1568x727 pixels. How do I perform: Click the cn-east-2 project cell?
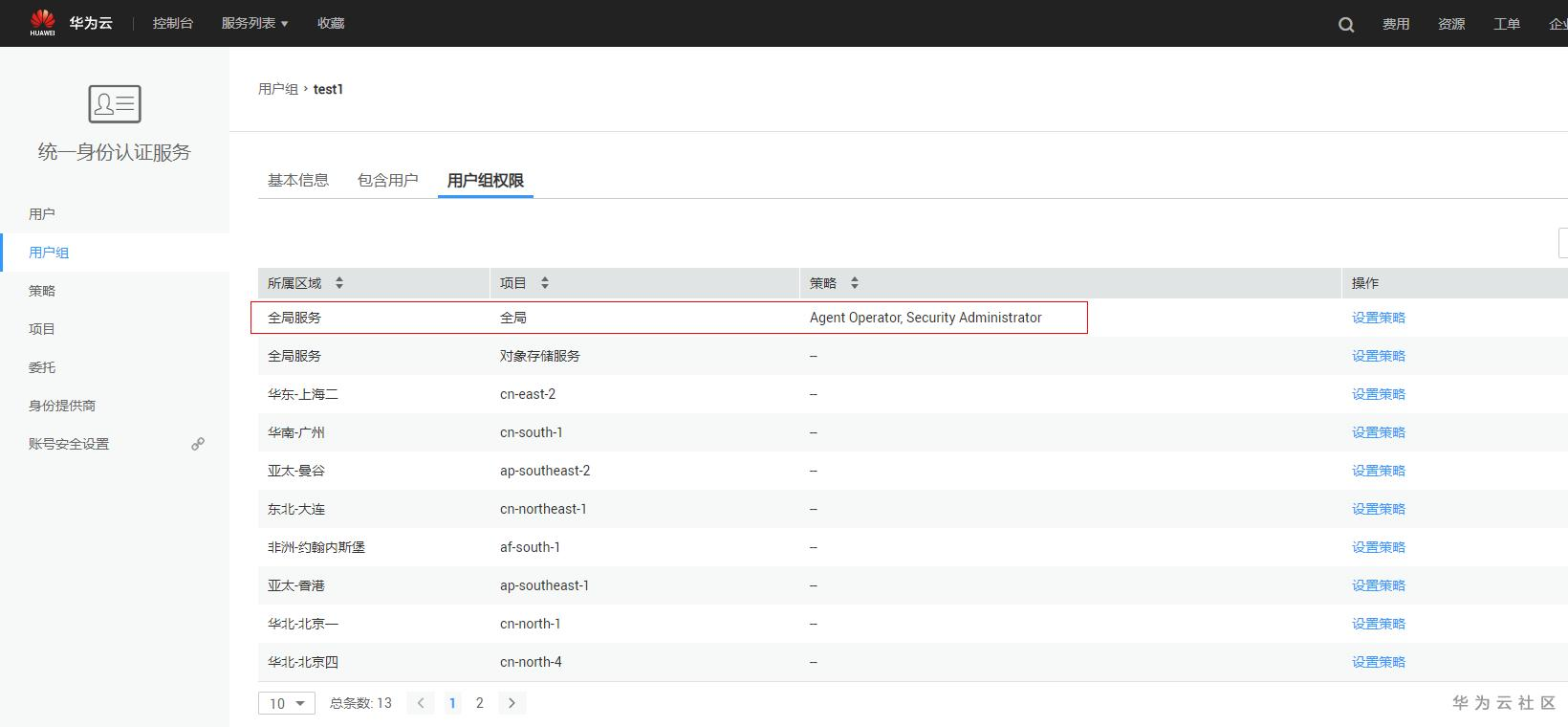point(528,394)
